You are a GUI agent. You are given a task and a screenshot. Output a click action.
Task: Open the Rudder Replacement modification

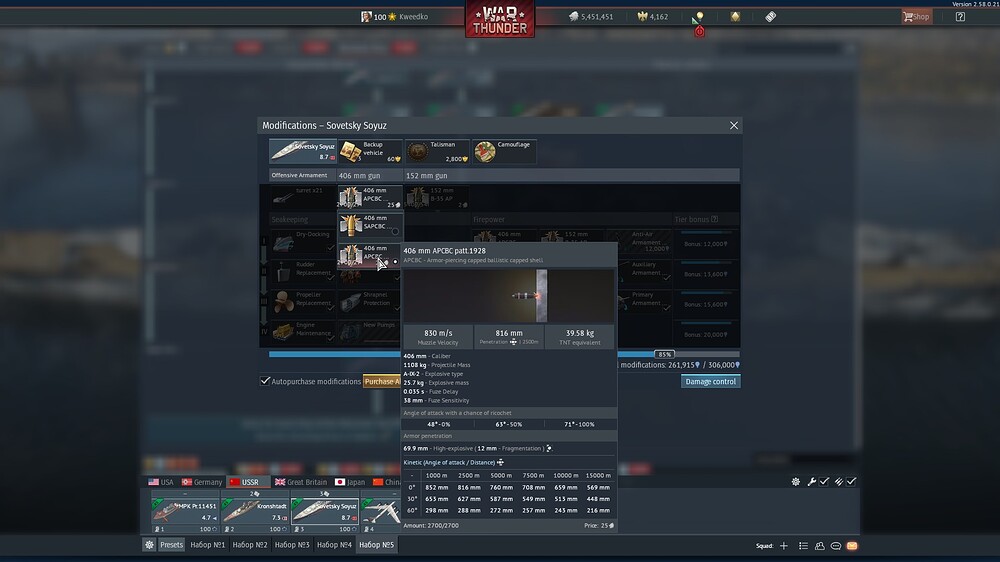click(x=303, y=272)
